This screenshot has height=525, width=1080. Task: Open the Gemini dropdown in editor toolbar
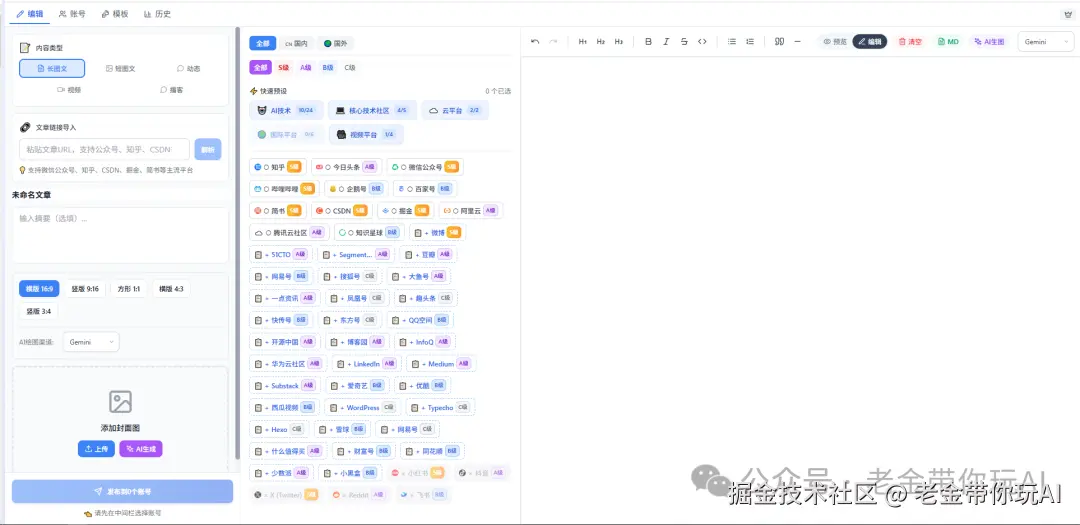pos(1045,41)
